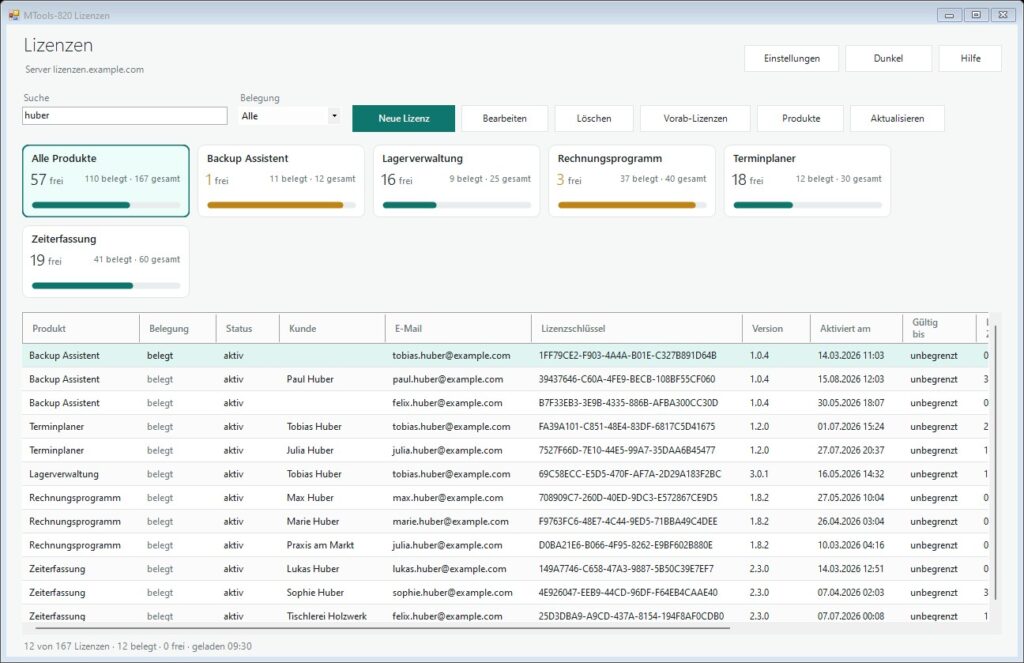1024x663 pixels.
Task: Click status bar text 12 von 167 Lizenzen
Action: click(67, 646)
